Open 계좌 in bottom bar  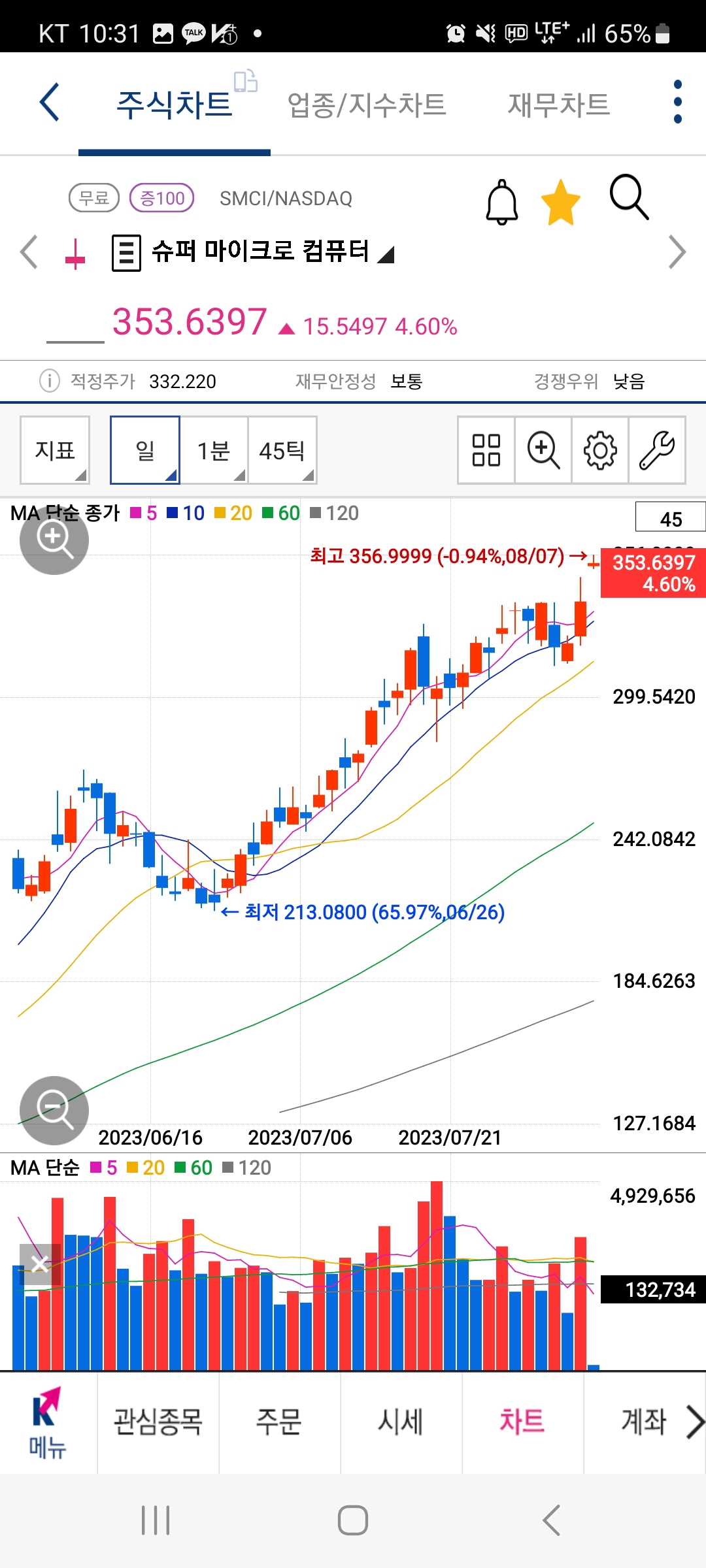point(643,1422)
